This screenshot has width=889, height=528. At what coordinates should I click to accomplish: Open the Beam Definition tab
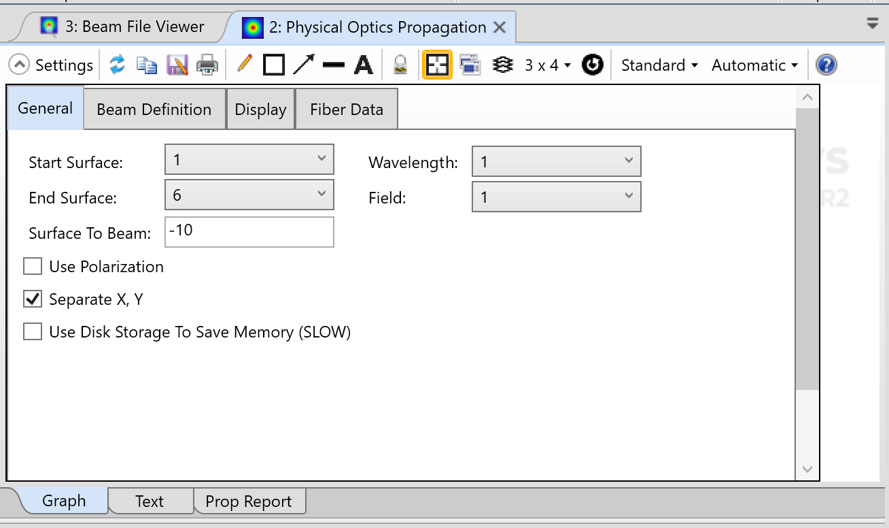pyautogui.click(x=154, y=109)
